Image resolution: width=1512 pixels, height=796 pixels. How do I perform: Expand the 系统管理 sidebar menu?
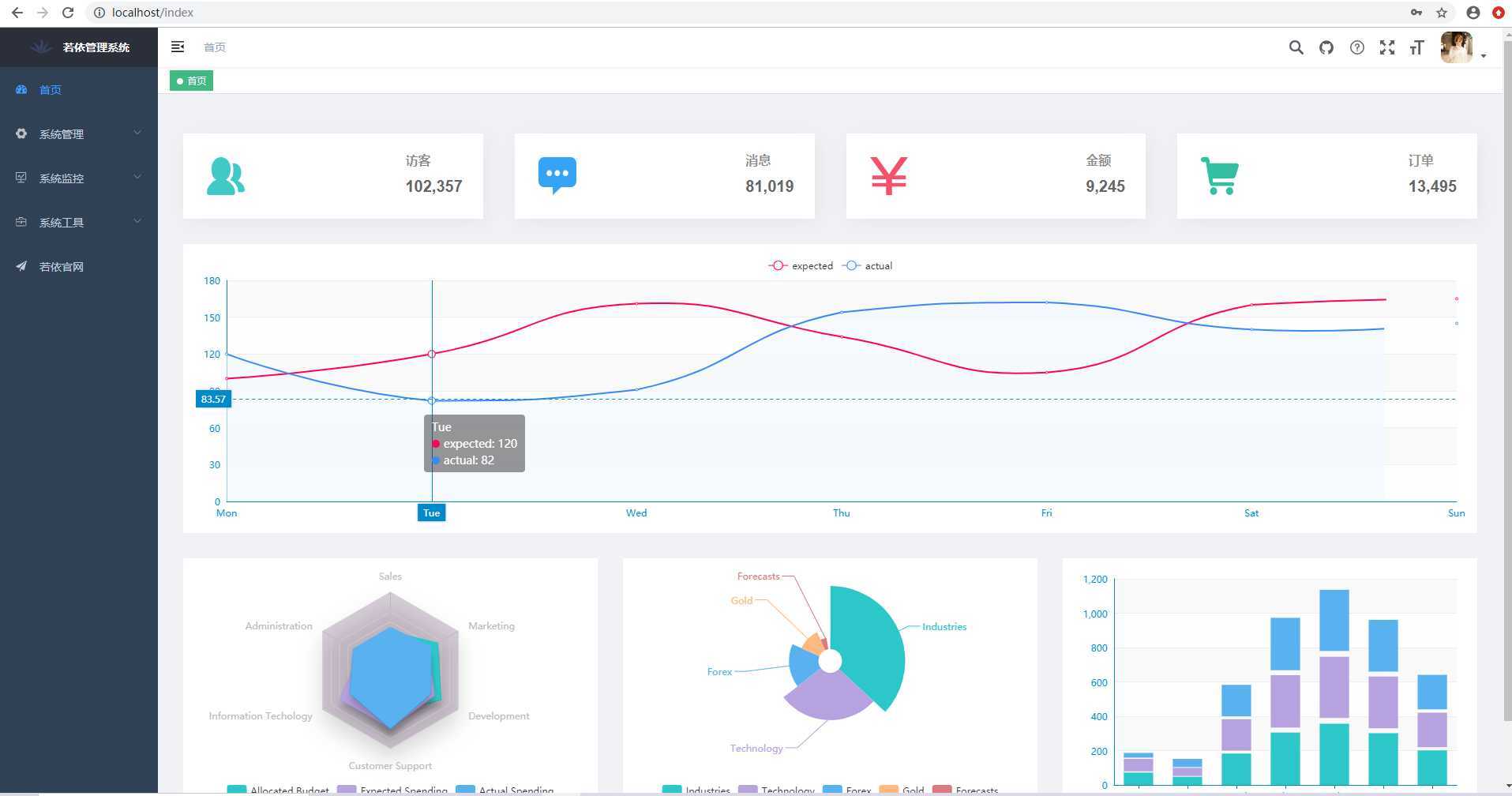pyautogui.click(x=79, y=134)
